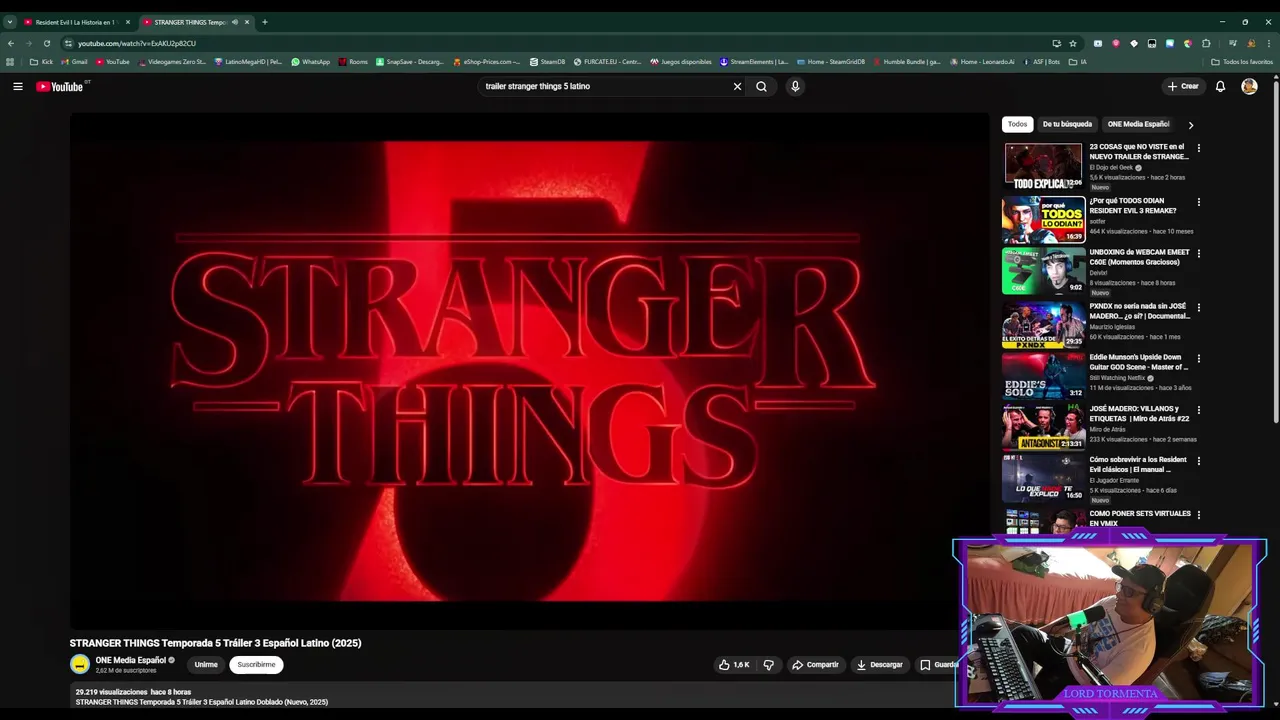Expand the Todos los favoritos folder
1280x720 pixels.
point(1242,62)
